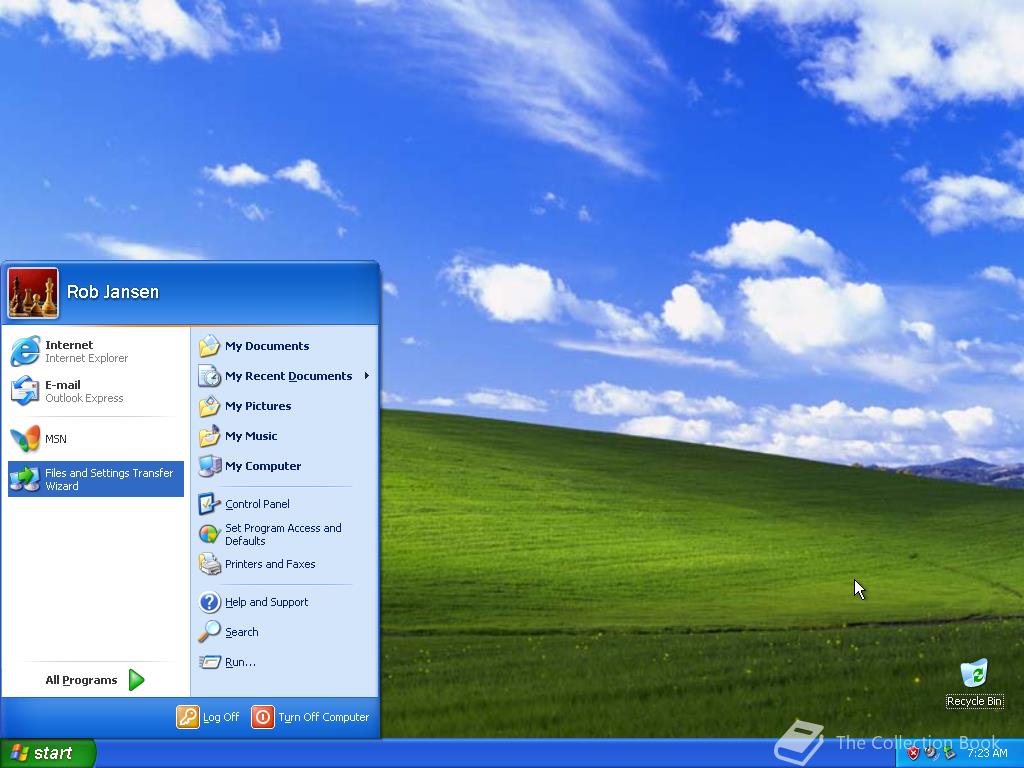The width and height of the screenshot is (1024, 768).
Task: Click the volume speaker tray icon
Action: [x=931, y=754]
